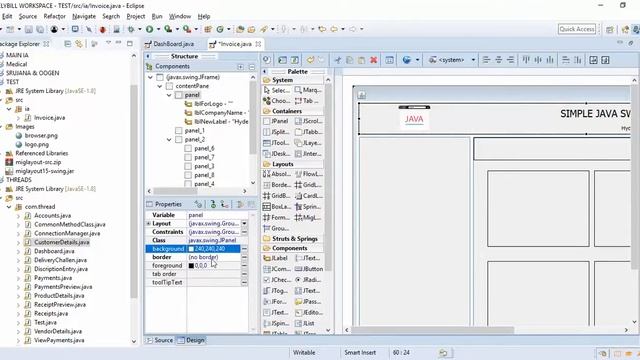Click Link with Editor icon in Package Explorer
This screenshot has width=640, height=360.
click(x=79, y=44)
